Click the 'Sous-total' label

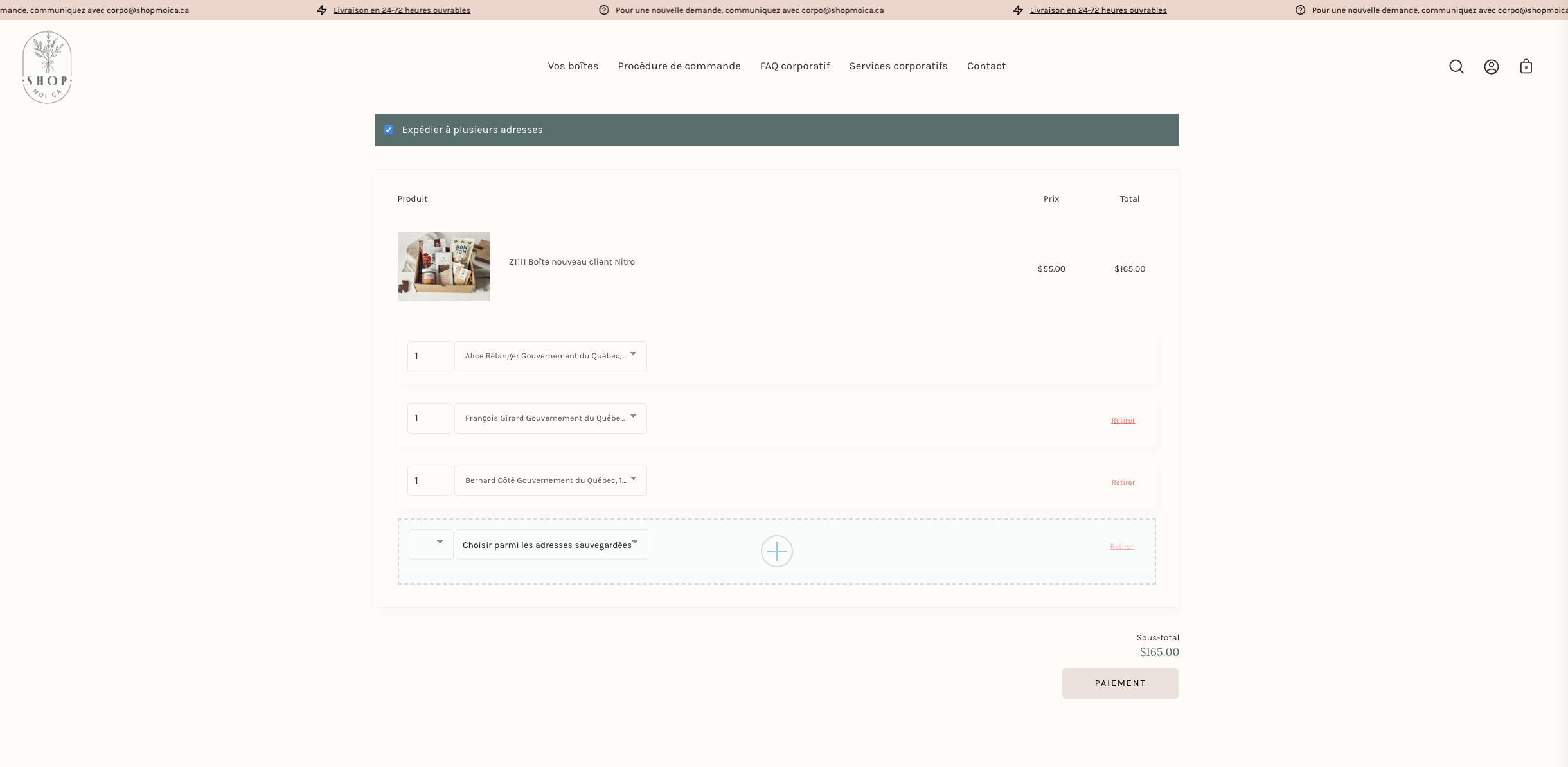pos(1157,638)
